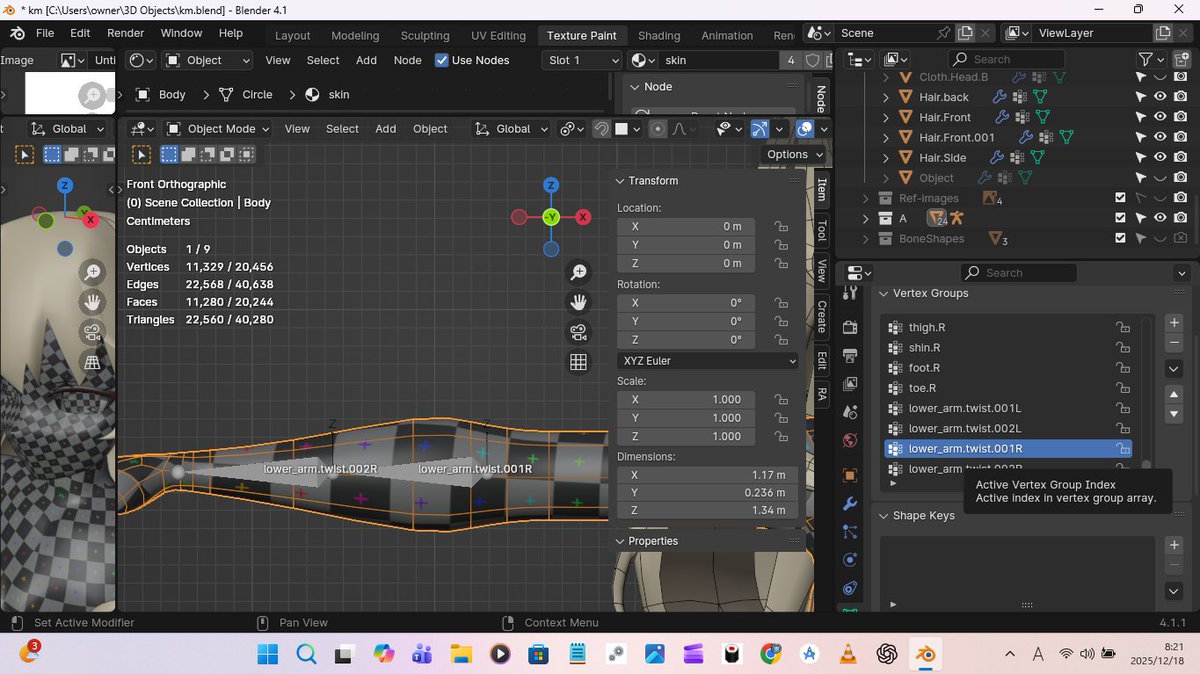The height and width of the screenshot is (674, 1200).
Task: Toggle selectability arrow for Hair.Front
Action: [x=1140, y=117]
